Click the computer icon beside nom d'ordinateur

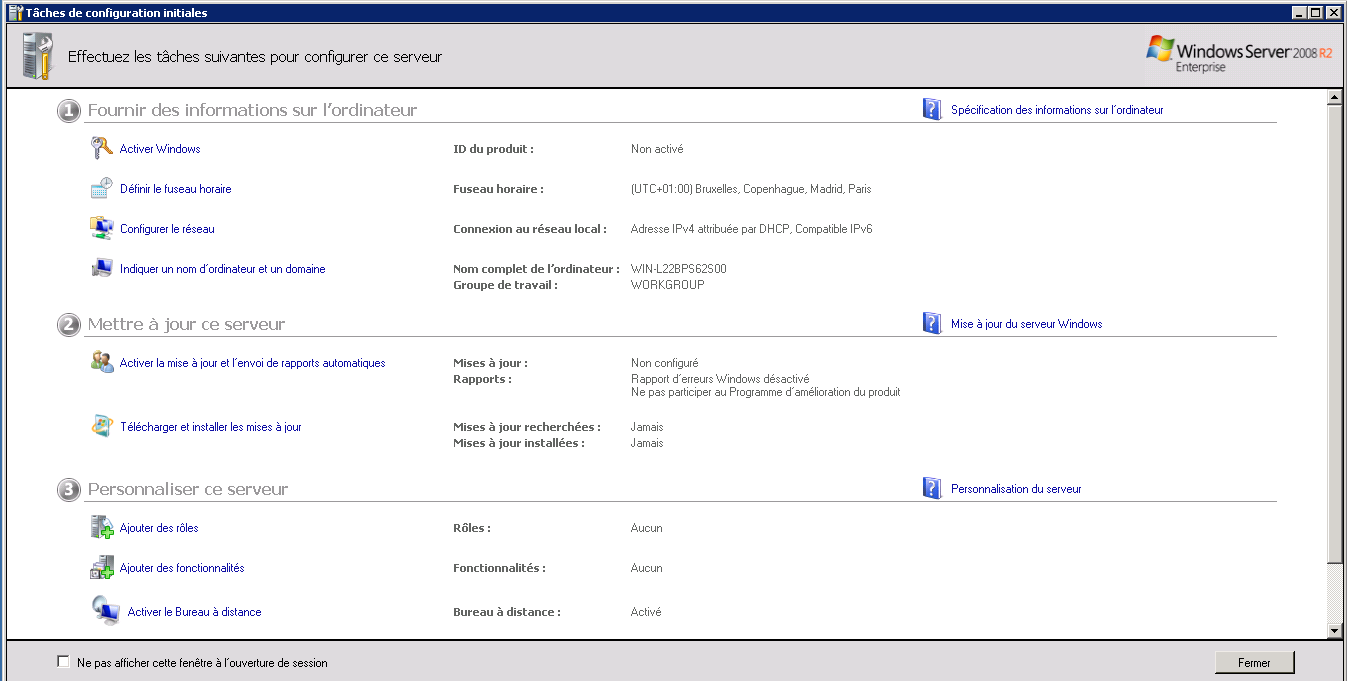(102, 268)
